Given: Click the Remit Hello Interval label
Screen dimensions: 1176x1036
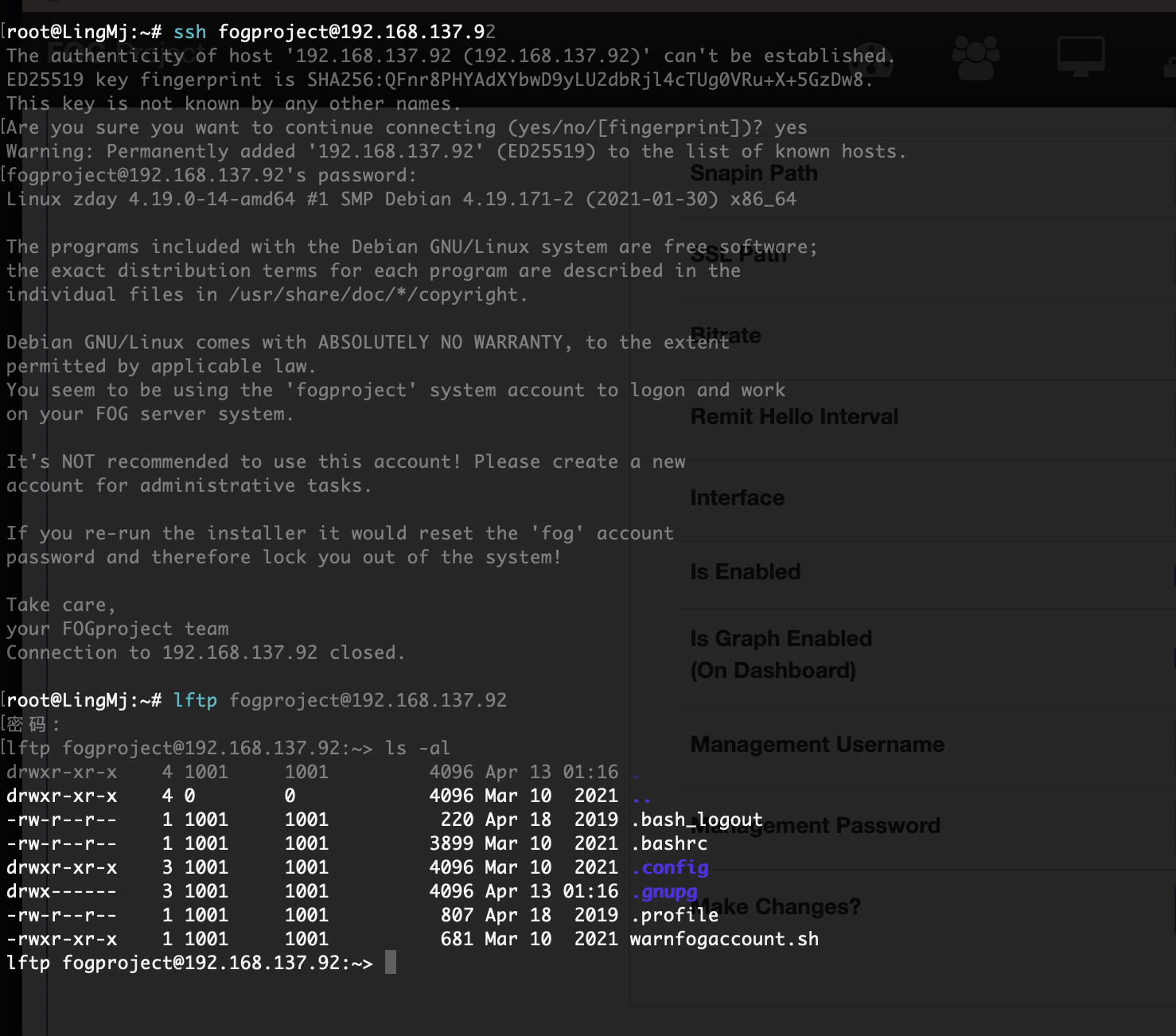Looking at the screenshot, I should click(794, 417).
